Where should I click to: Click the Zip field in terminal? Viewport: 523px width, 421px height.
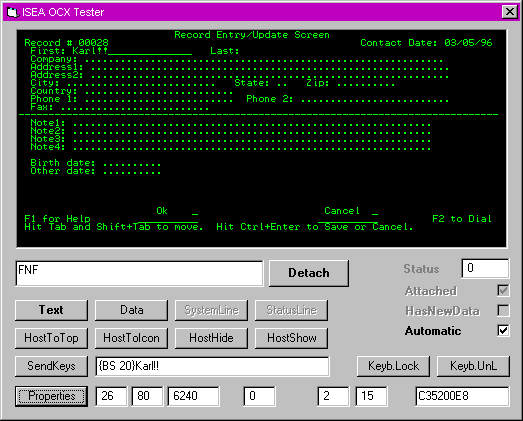click(x=366, y=83)
